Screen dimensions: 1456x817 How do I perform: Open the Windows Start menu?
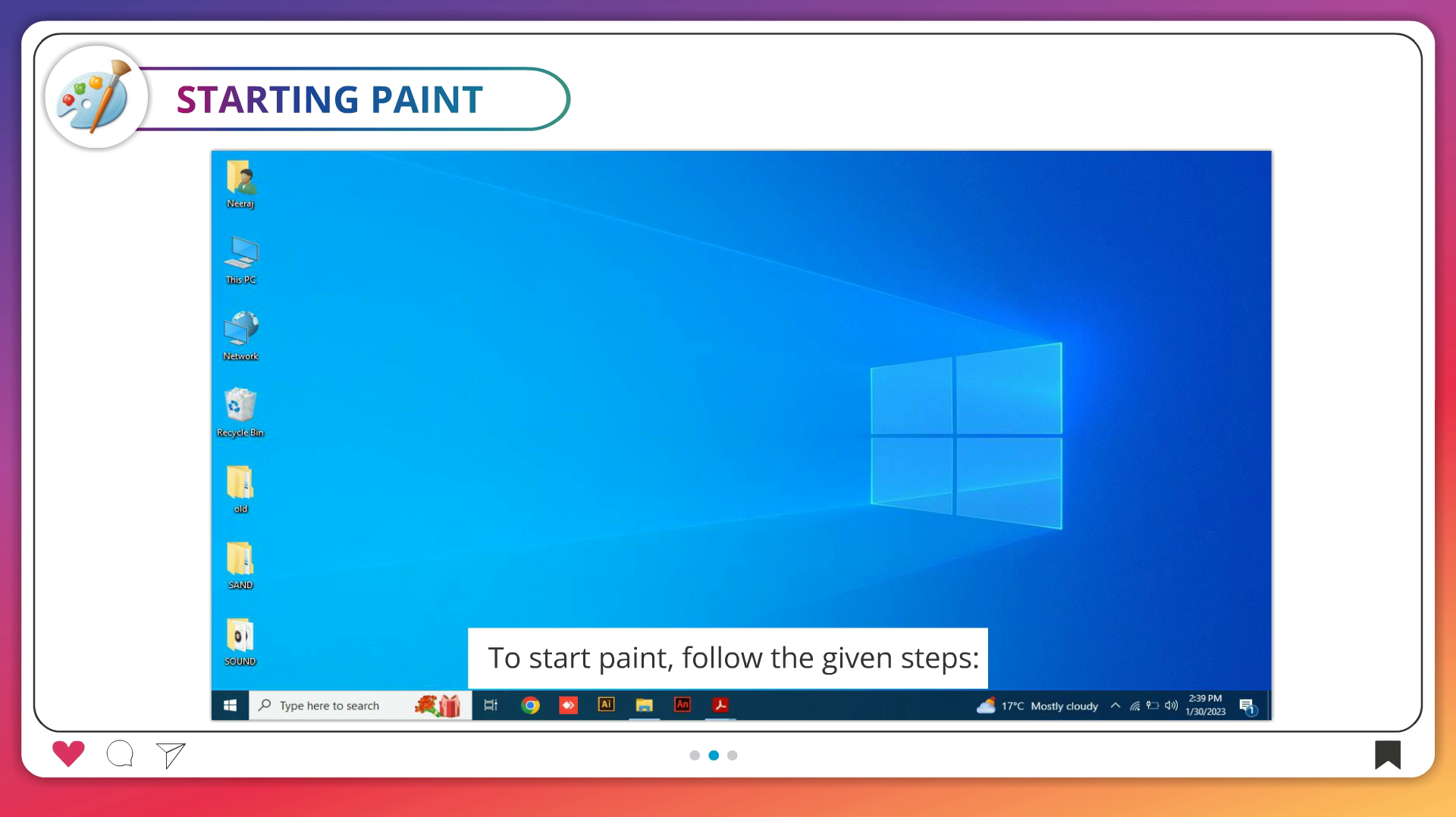[x=230, y=706]
